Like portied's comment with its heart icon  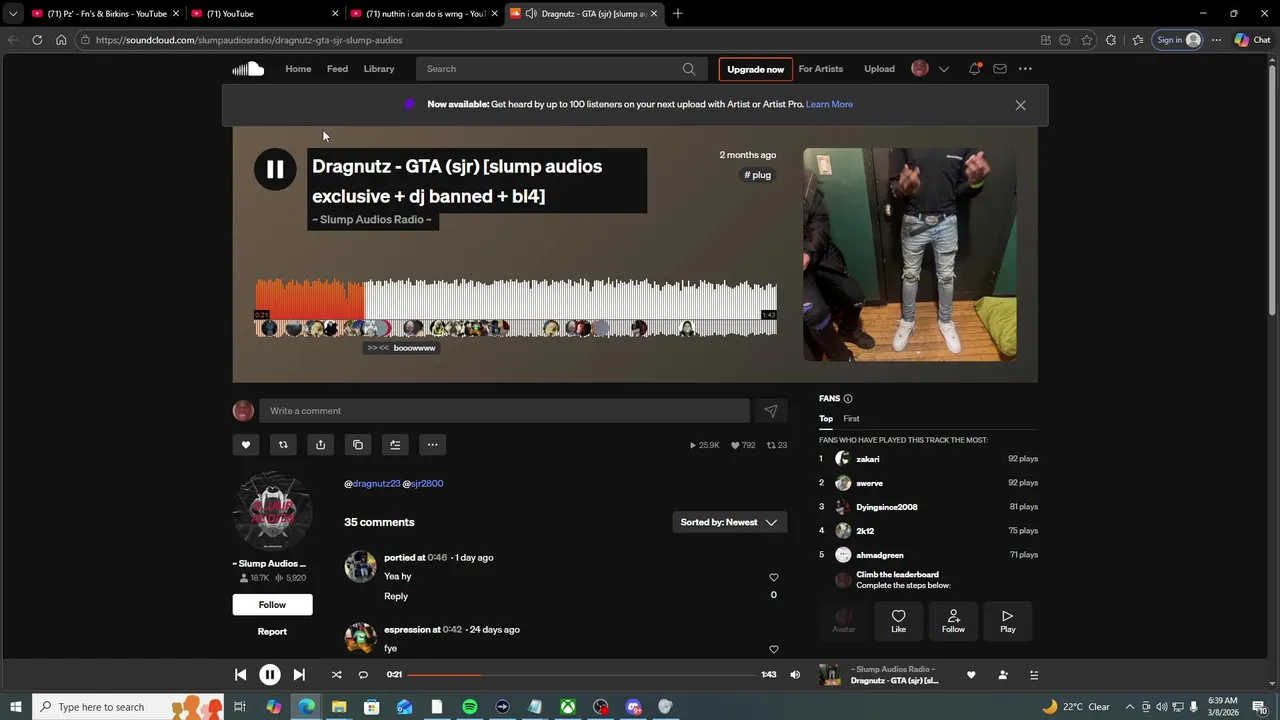tap(773, 577)
